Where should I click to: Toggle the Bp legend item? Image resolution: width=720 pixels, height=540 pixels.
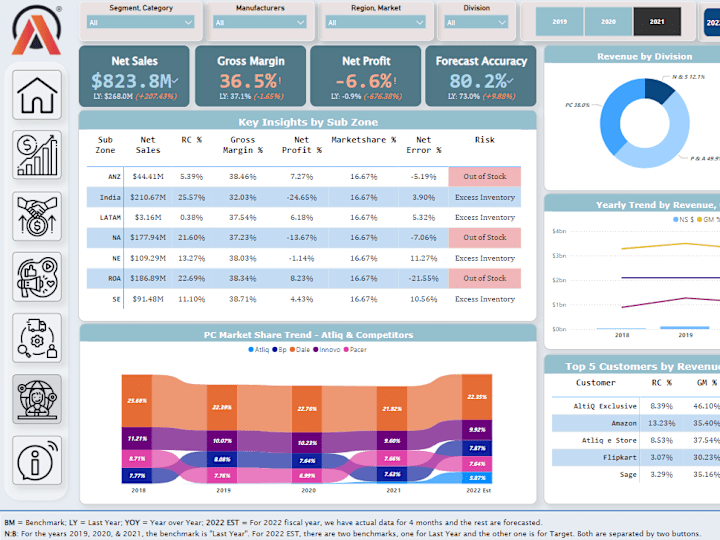[x=279, y=349]
